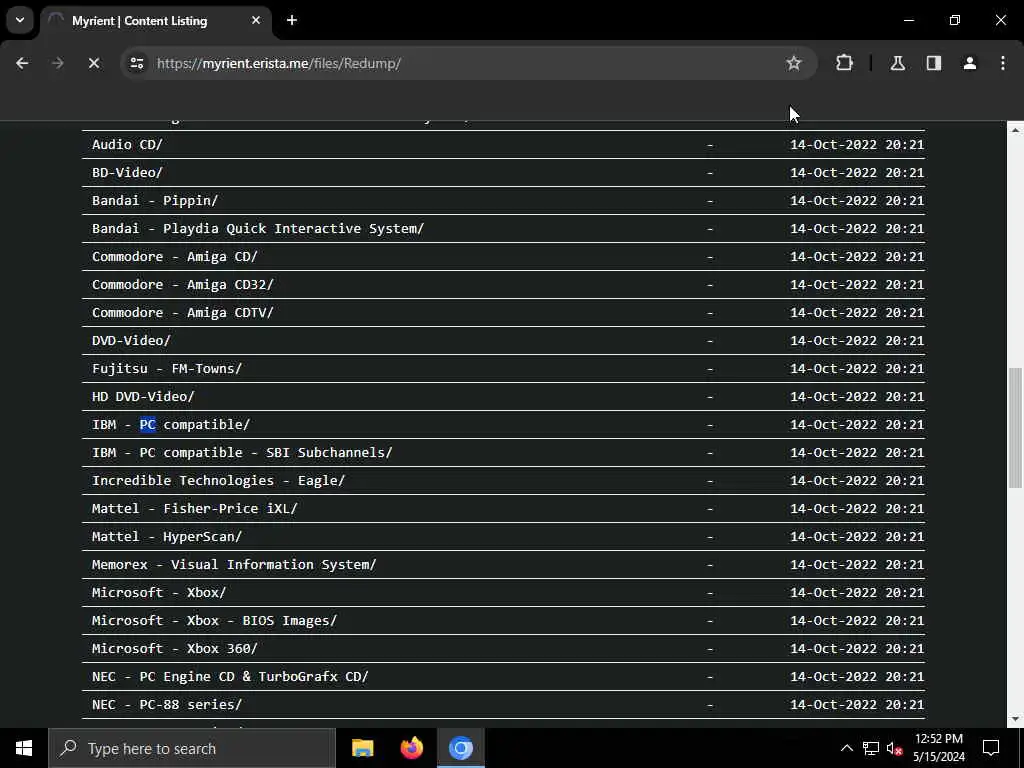Open IBM - PC compatible - SBI Subchannels/
The width and height of the screenshot is (1024, 768).
tap(242, 453)
